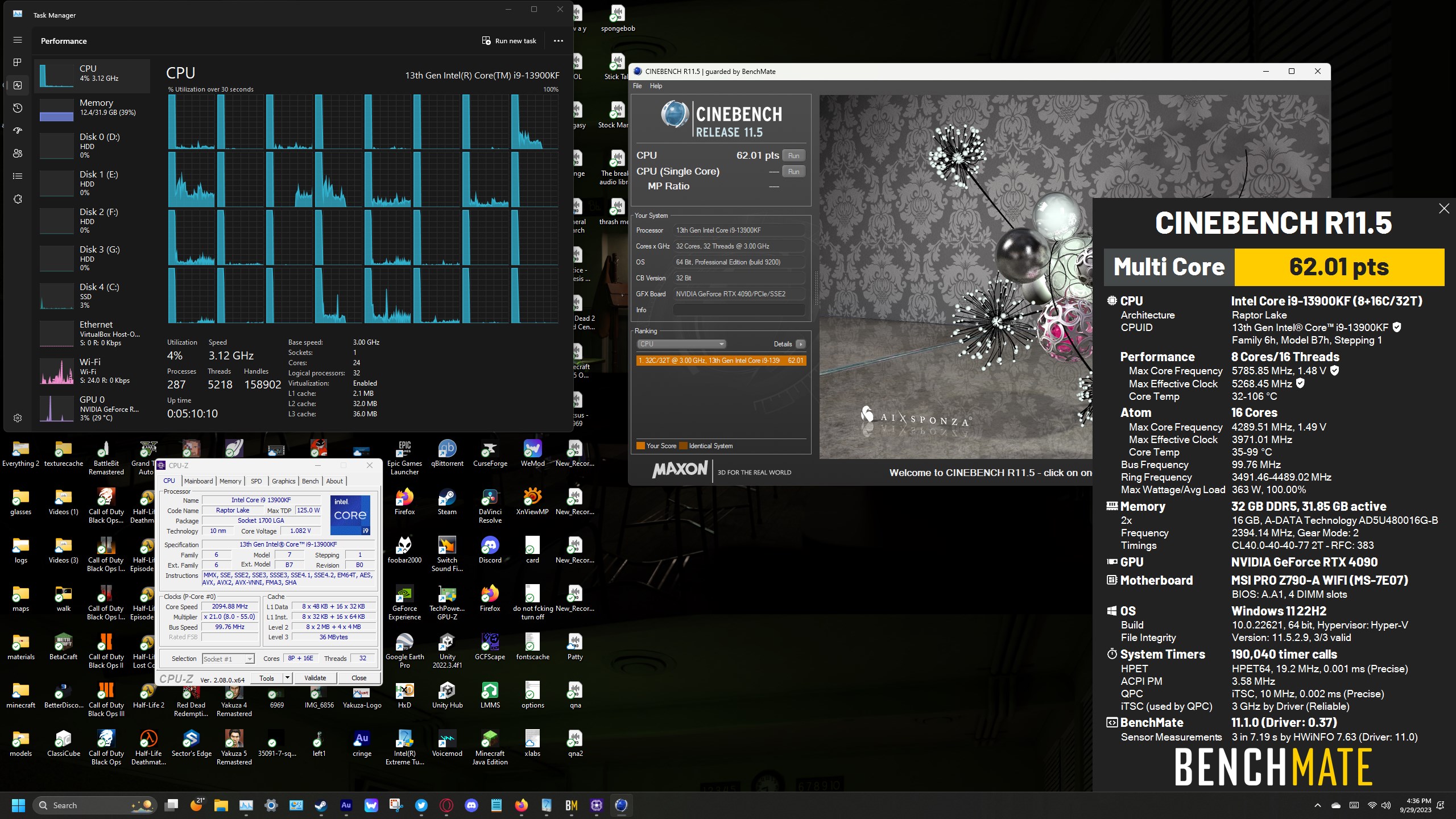Click Close button in CPU-Z
Viewport: 1456px width, 819px height.
(359, 678)
